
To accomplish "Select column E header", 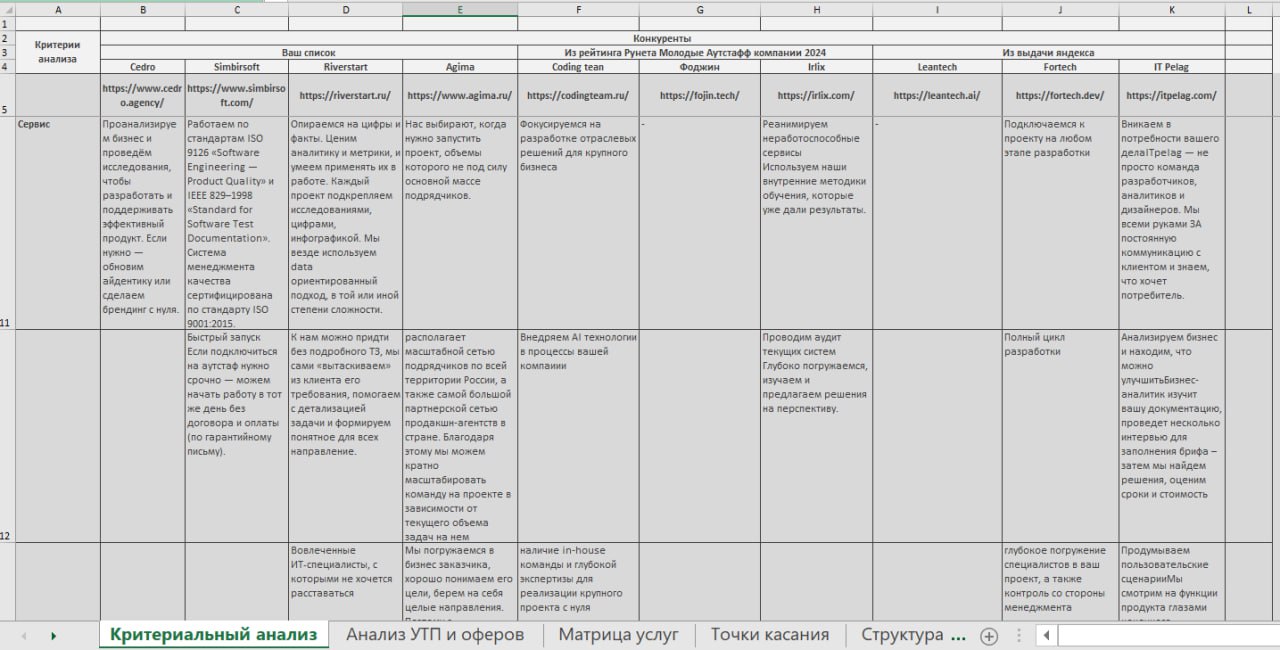I will pos(459,9).
